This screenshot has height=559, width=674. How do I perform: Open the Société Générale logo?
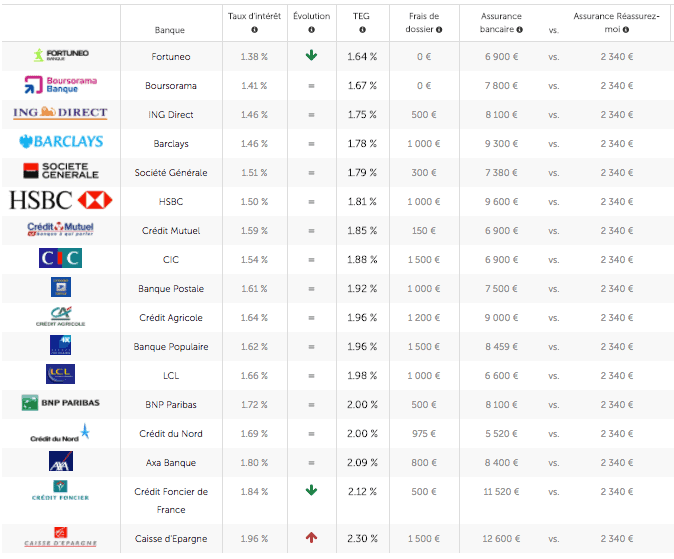pyautogui.click(x=60, y=171)
